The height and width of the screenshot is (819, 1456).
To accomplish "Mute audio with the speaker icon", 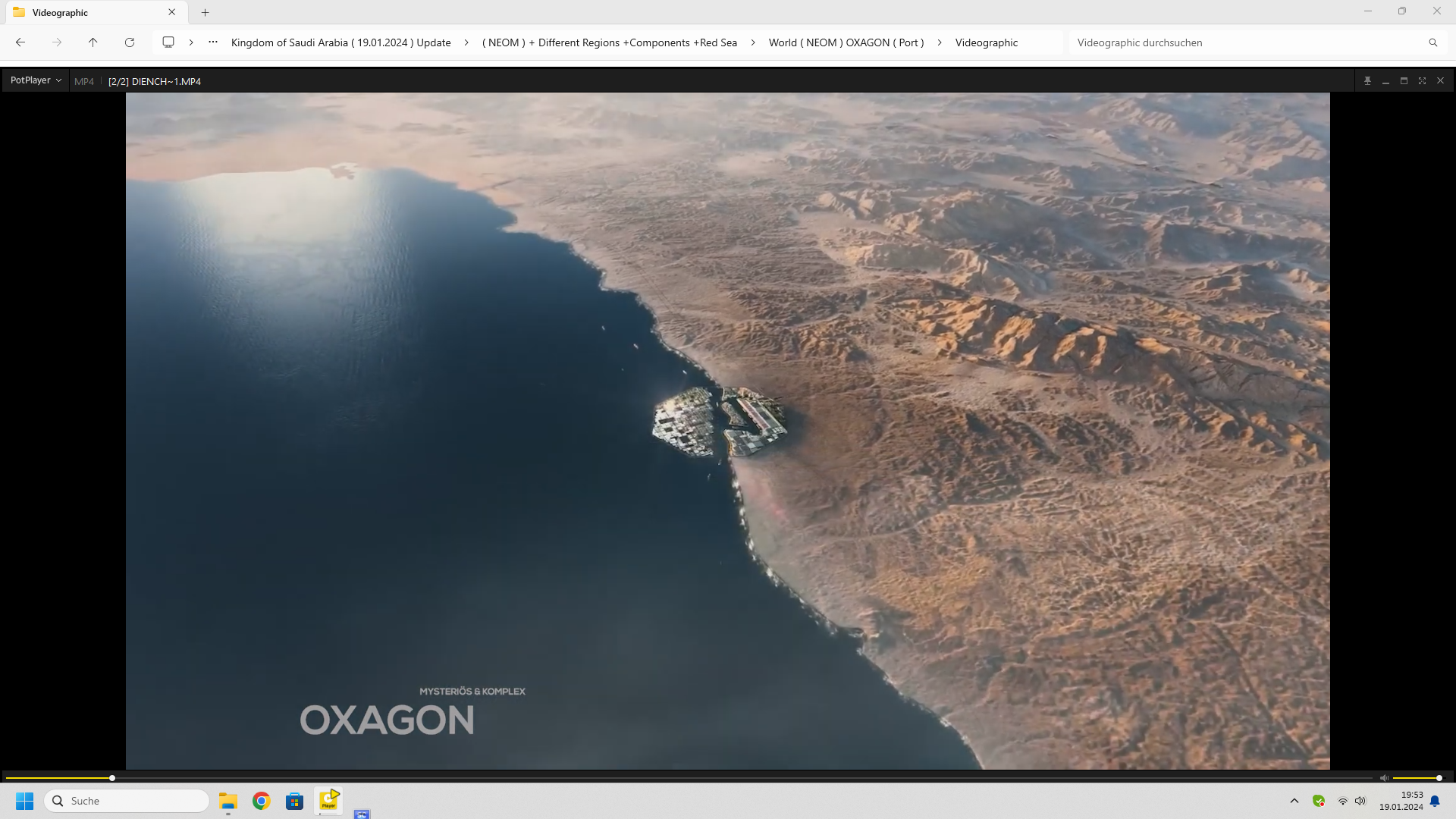I will click(1384, 778).
